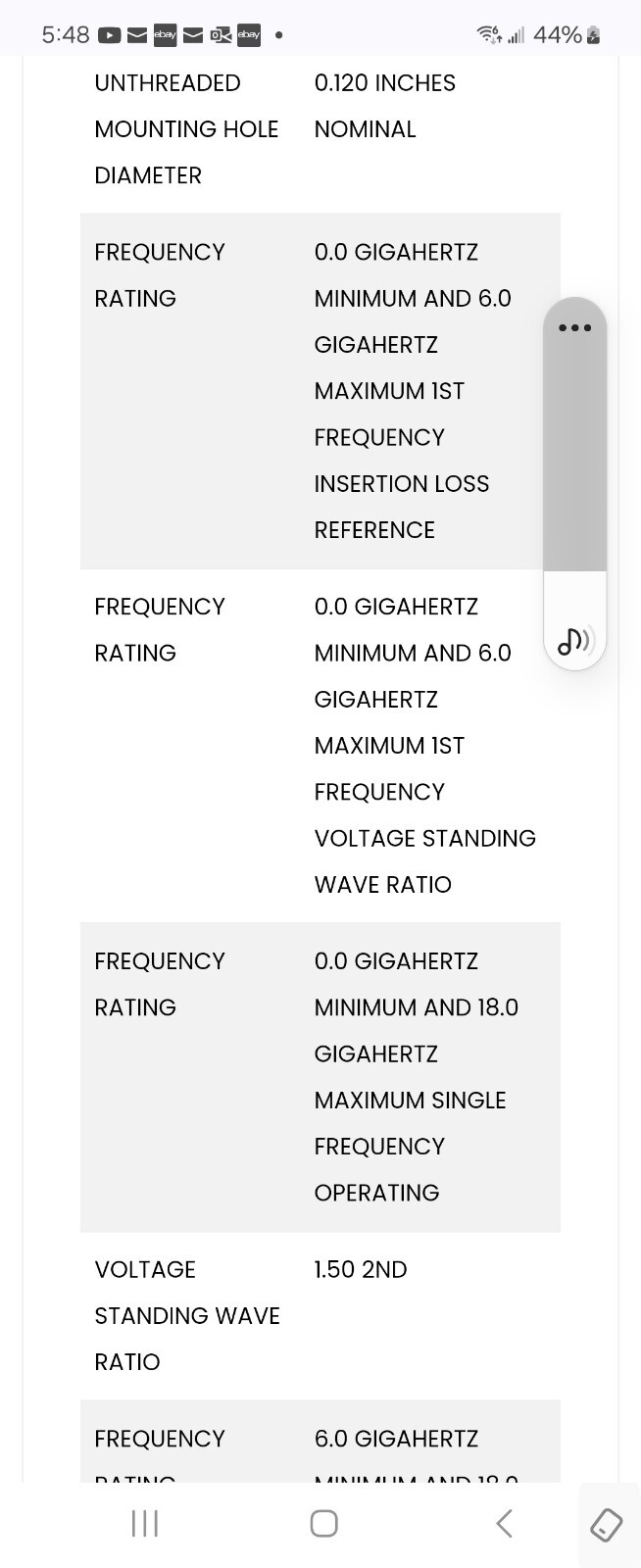Open the YouTube notification icon in status bar

pos(110,35)
